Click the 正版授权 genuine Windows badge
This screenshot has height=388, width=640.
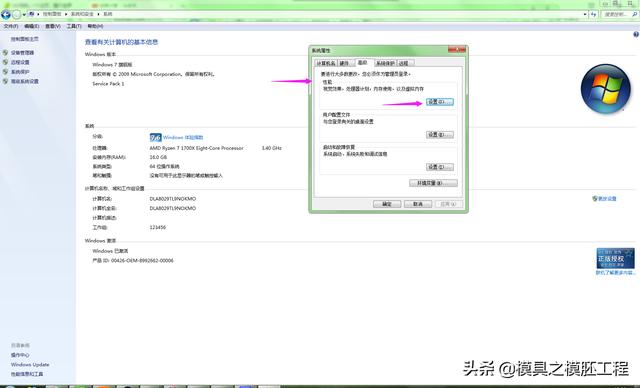[615, 258]
